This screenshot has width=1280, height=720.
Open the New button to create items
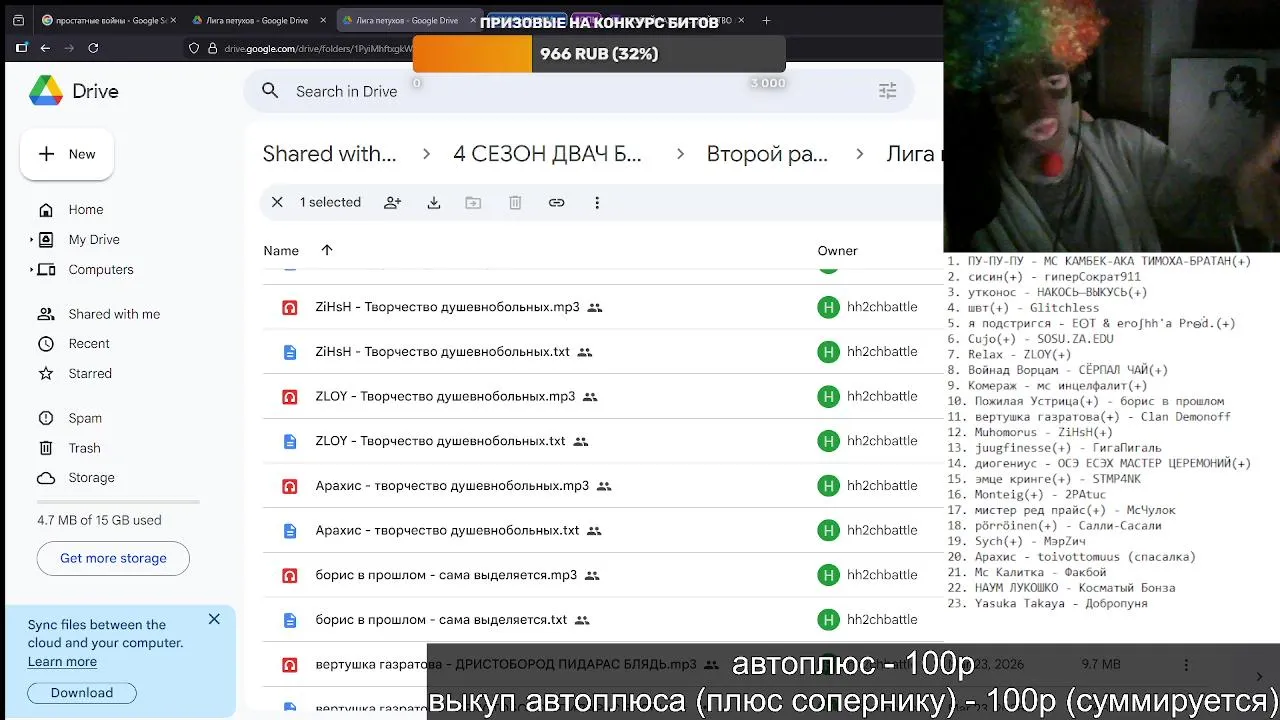(x=67, y=154)
